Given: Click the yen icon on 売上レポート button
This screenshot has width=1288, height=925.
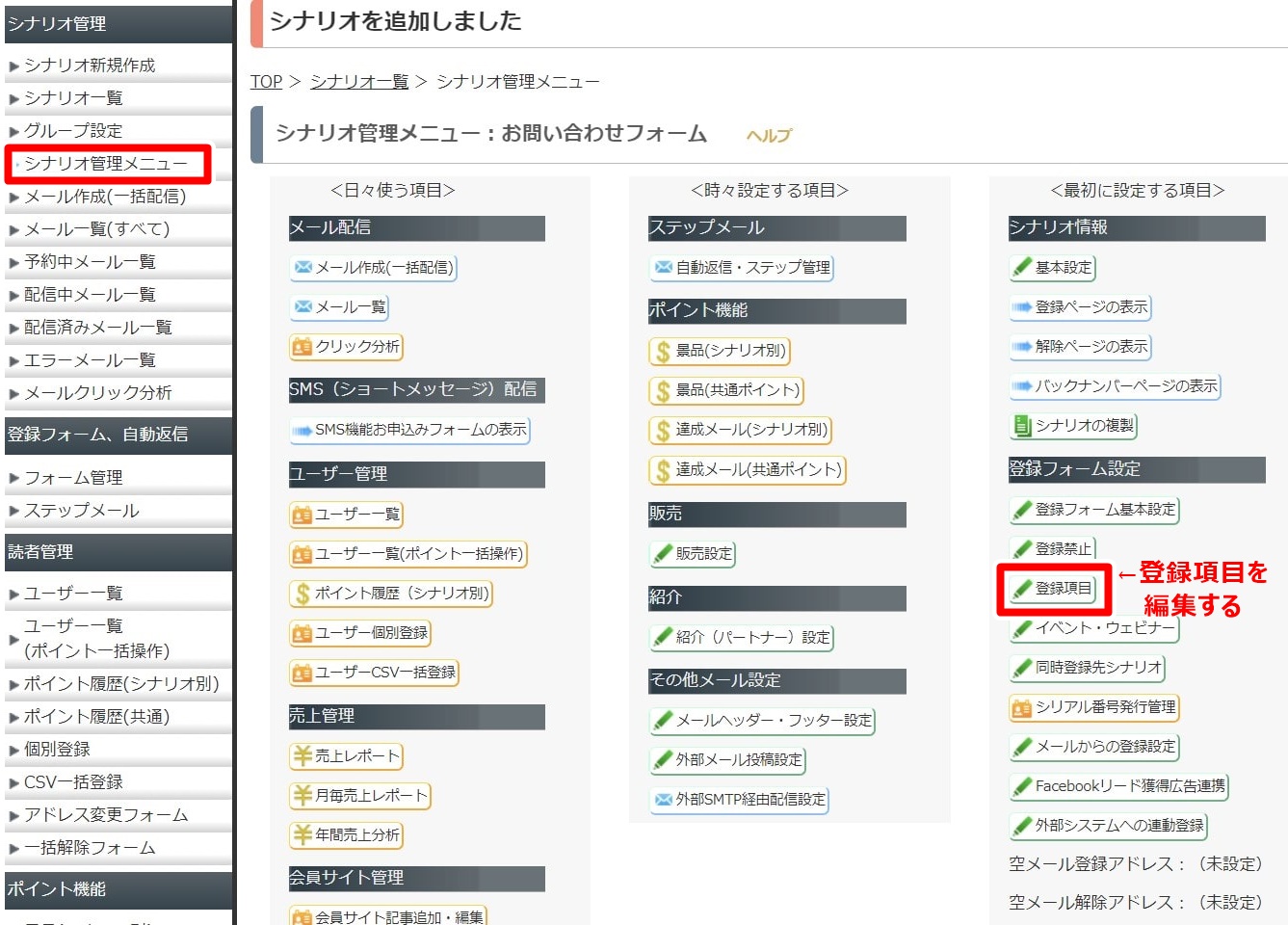Looking at the screenshot, I should point(302,756).
